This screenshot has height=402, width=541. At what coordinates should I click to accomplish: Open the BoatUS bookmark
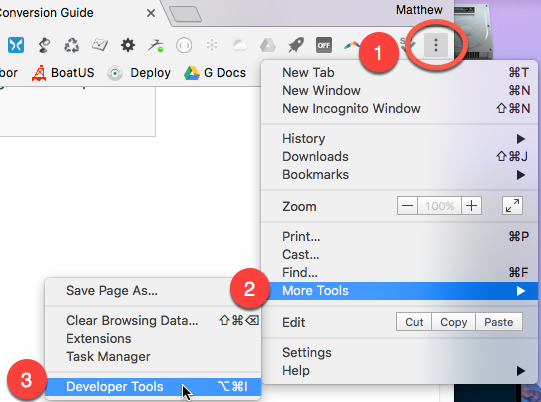click(x=63, y=73)
